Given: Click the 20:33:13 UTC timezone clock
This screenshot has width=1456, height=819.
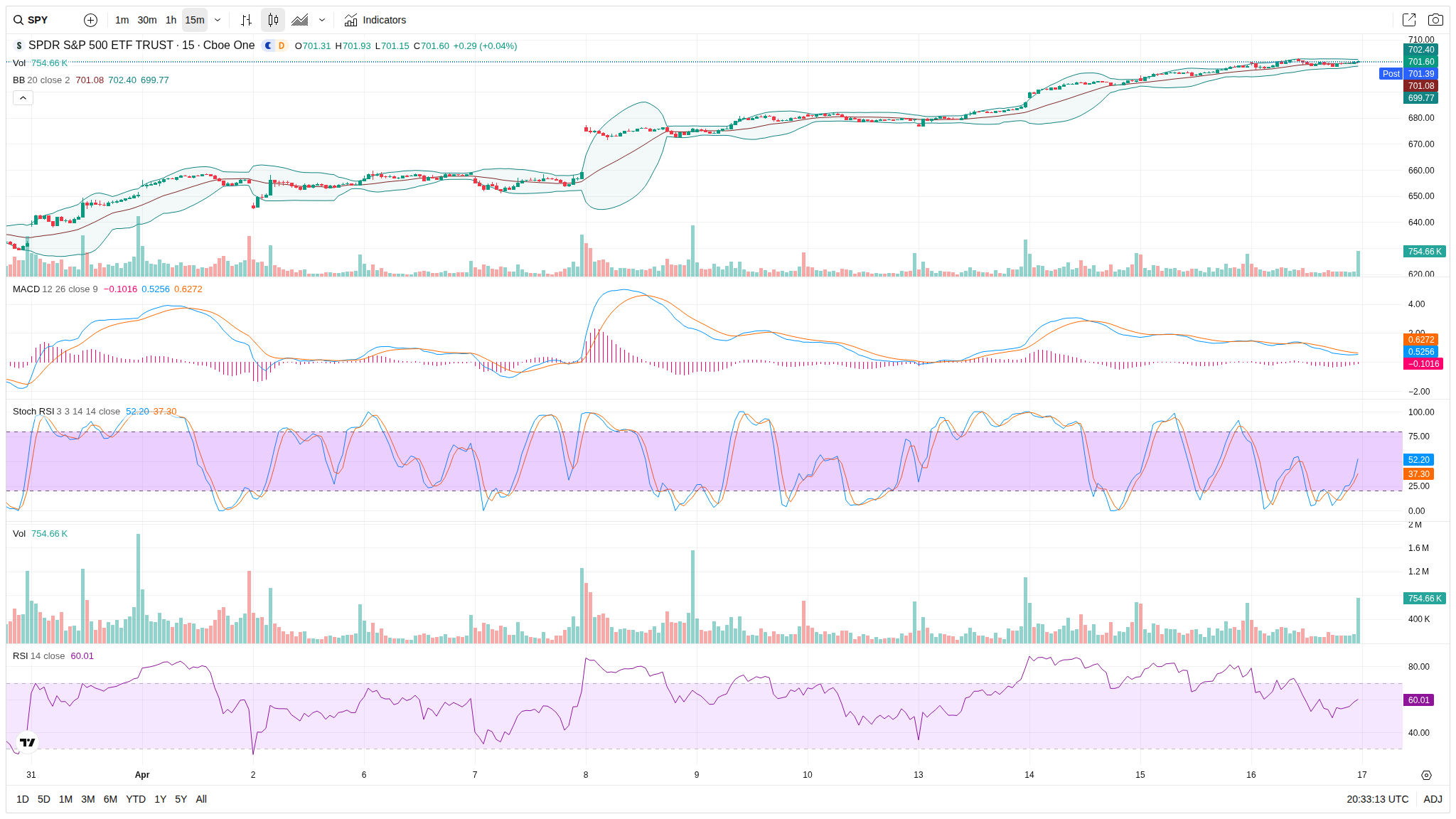Looking at the screenshot, I should [x=1377, y=799].
